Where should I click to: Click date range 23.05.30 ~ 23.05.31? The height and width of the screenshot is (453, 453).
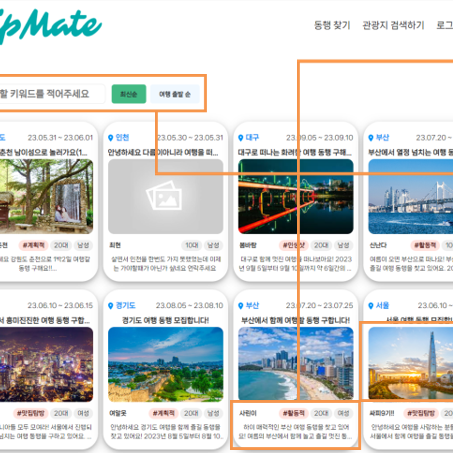pyautogui.click(x=190, y=138)
